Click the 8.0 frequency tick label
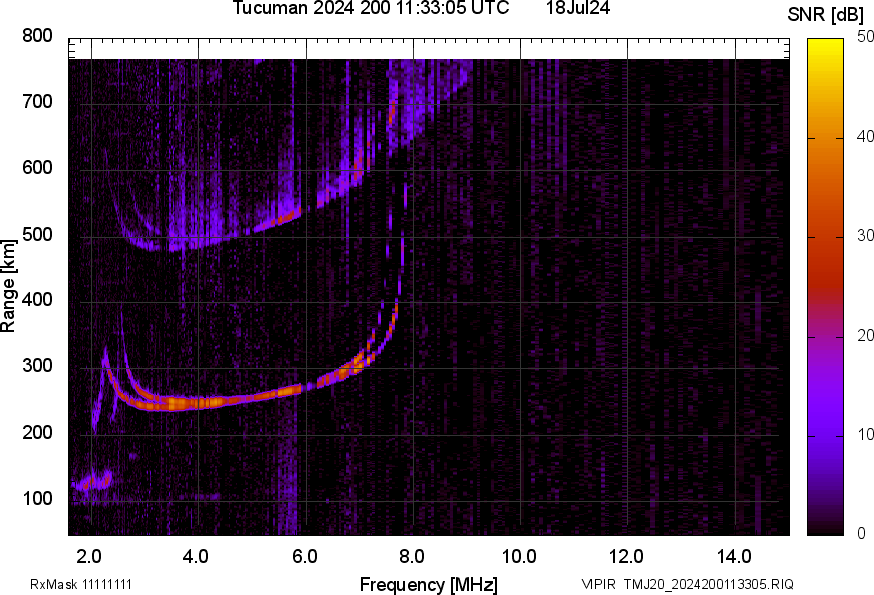The width and height of the screenshot is (874, 595). [412, 556]
